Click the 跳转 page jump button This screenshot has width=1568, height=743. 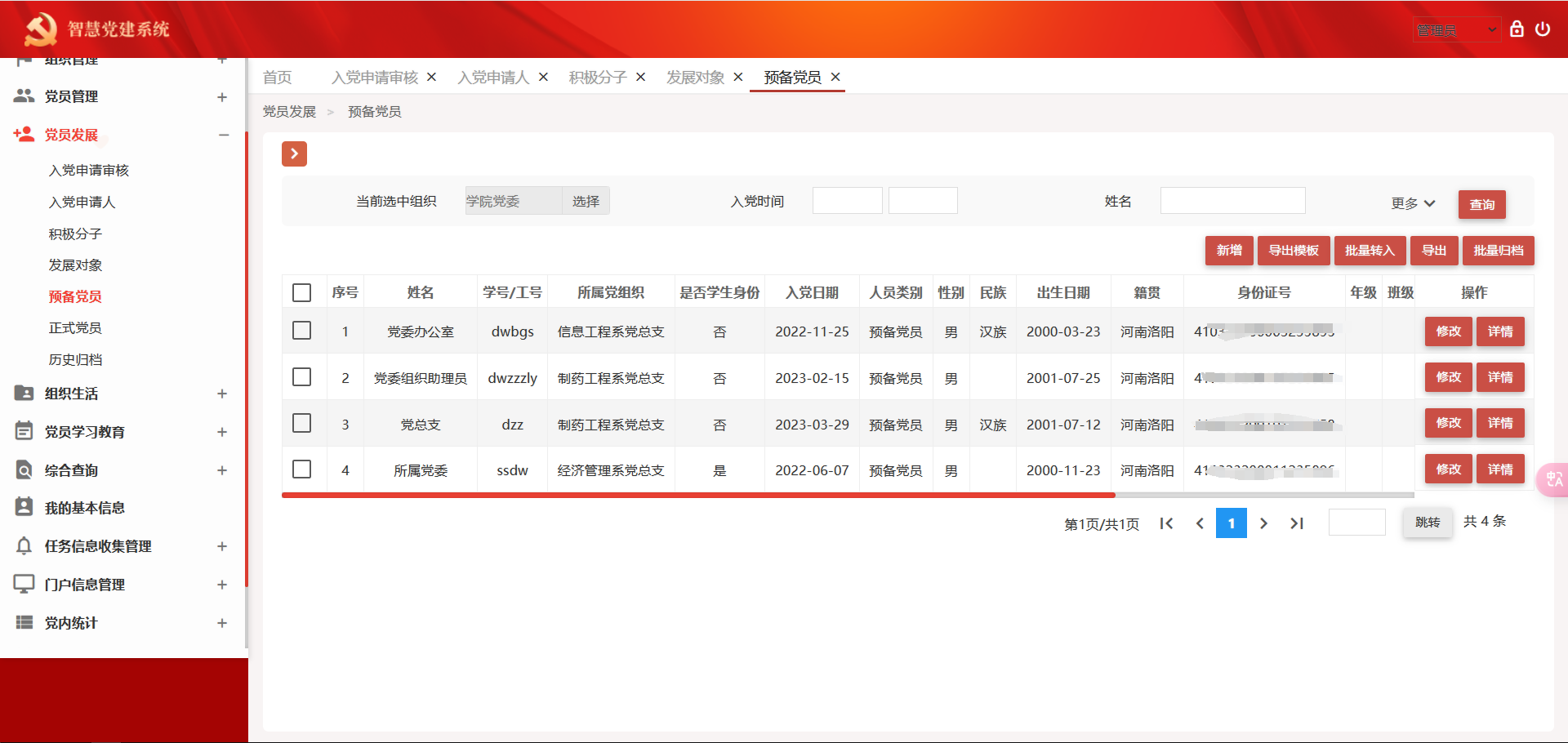1428,523
